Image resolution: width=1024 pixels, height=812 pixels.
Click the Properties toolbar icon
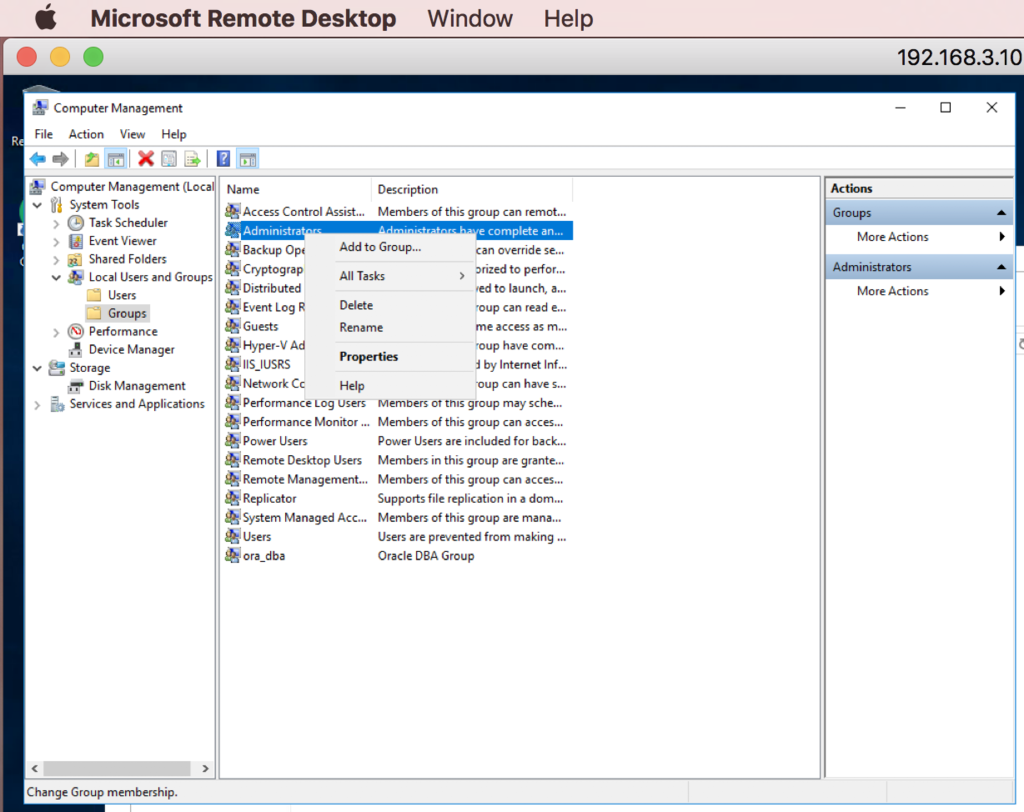click(x=168, y=159)
